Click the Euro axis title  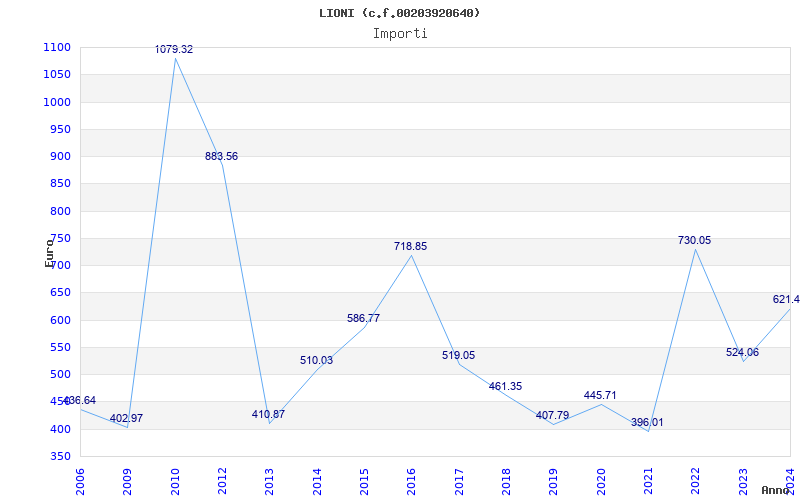click(x=49, y=253)
